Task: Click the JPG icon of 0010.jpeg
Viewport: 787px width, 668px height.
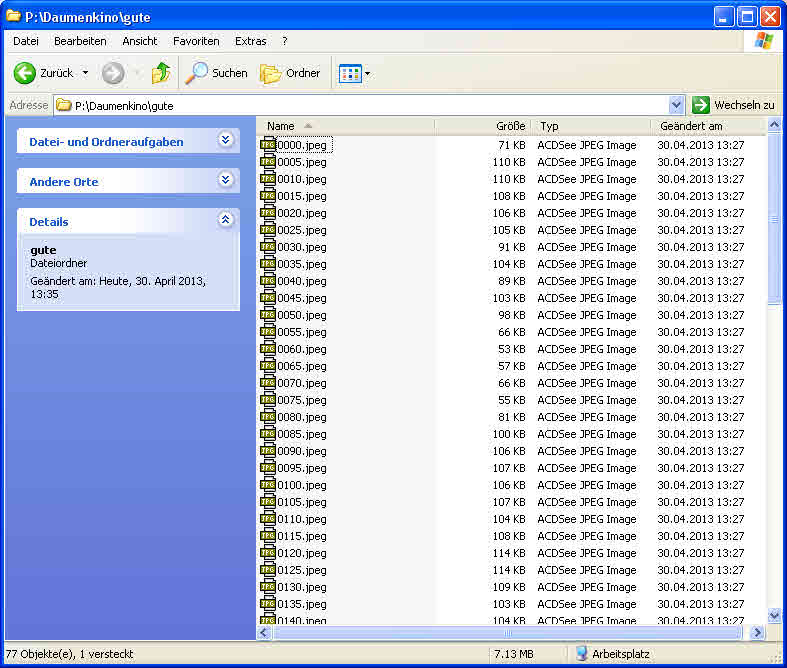Action: click(268, 179)
